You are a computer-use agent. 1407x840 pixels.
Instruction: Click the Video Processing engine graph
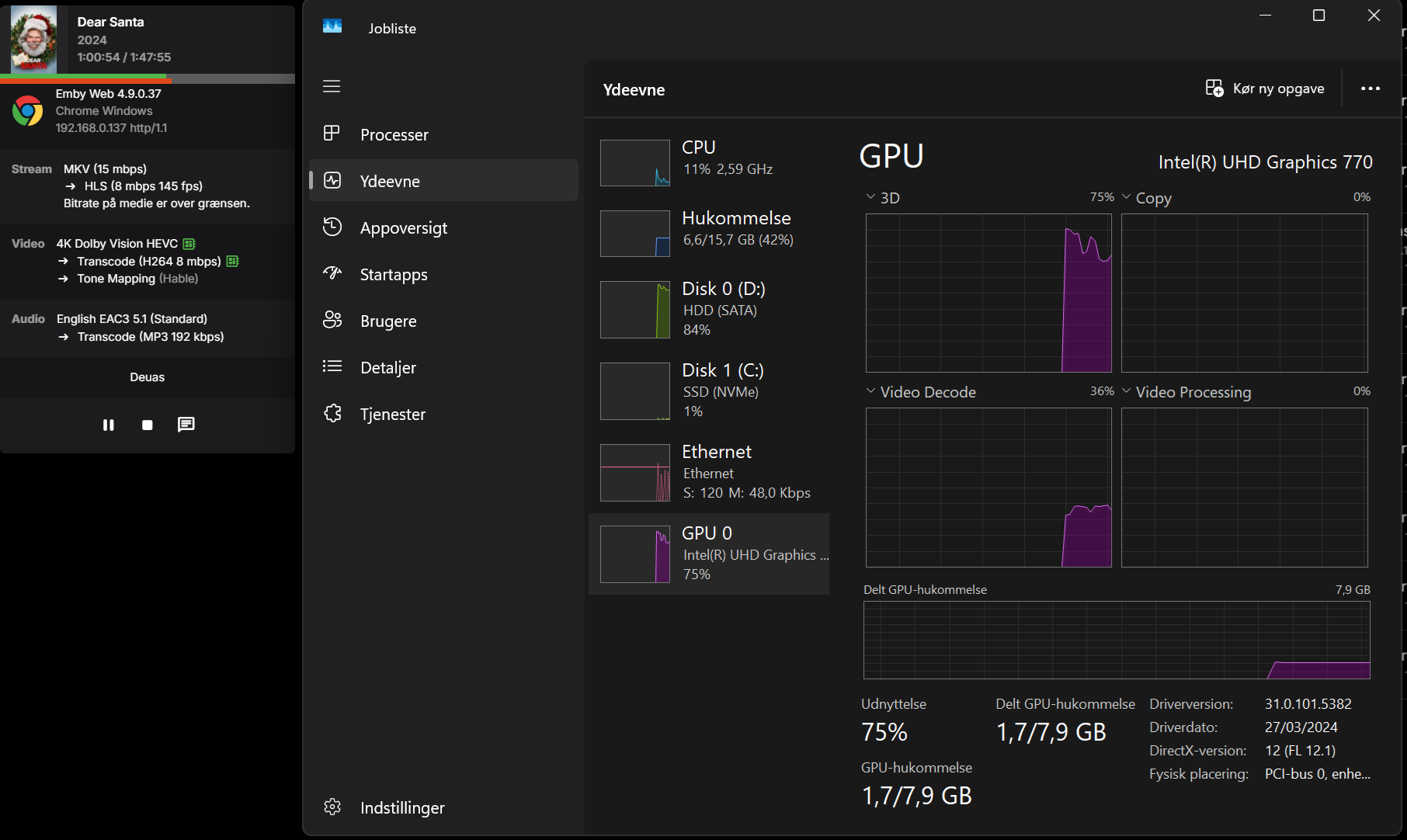coord(1245,488)
